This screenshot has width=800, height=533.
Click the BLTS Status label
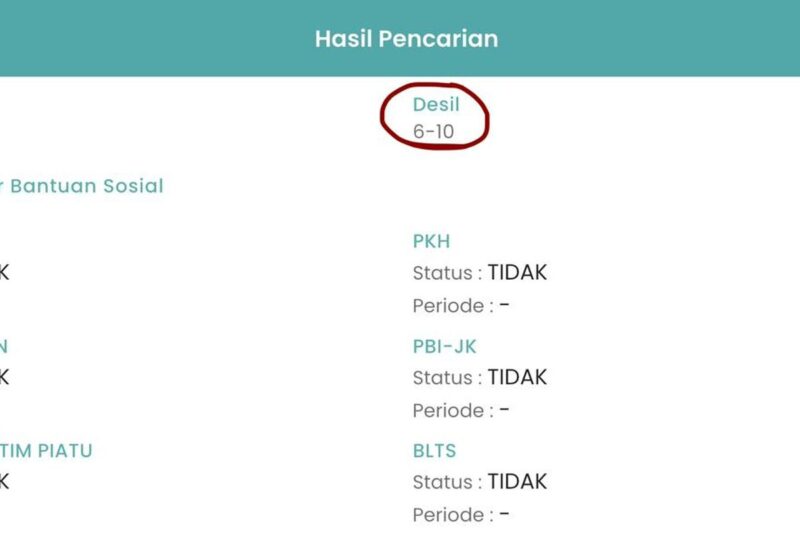[x=447, y=482]
